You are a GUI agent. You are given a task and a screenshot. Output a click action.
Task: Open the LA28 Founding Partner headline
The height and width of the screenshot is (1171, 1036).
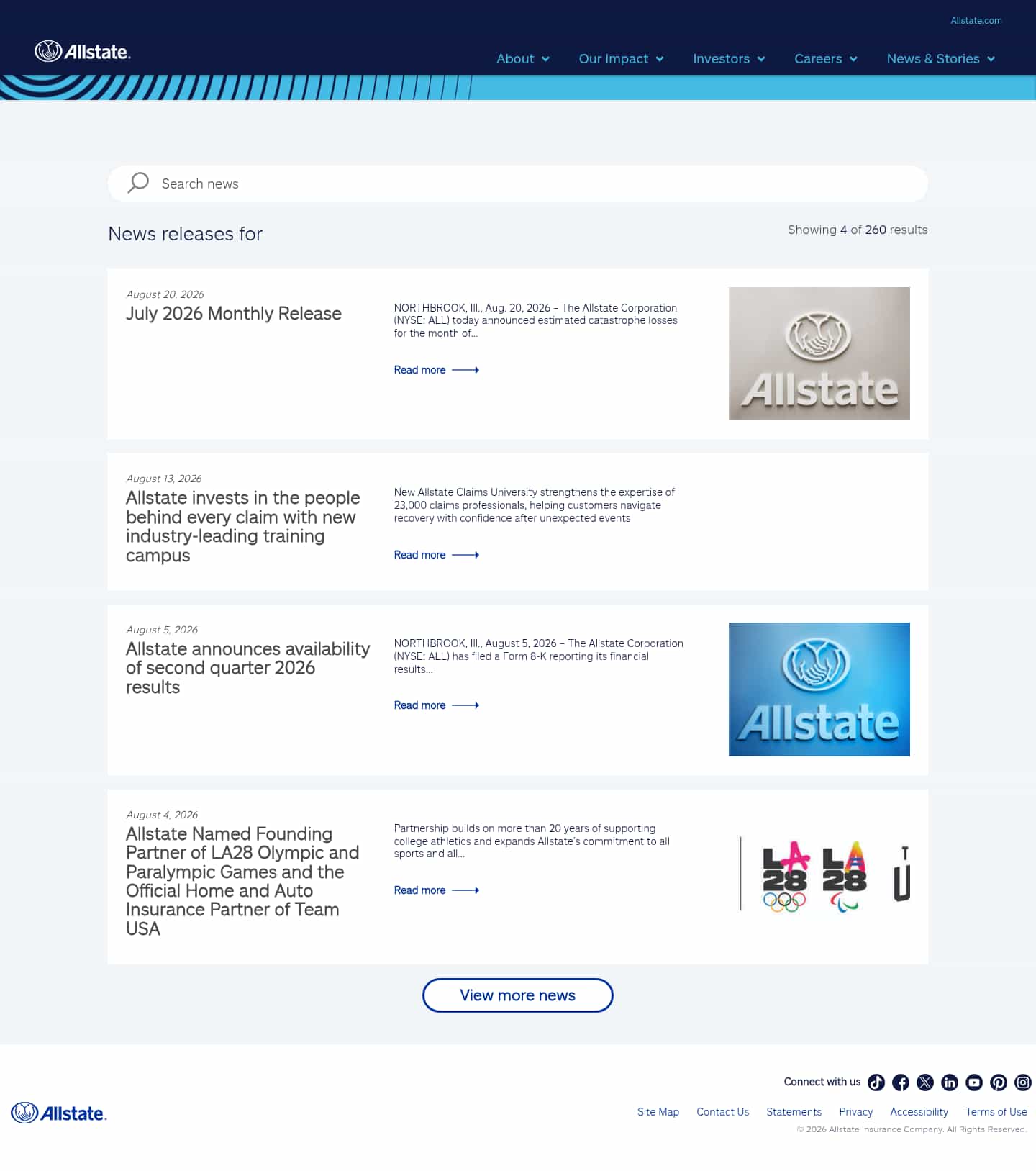point(242,881)
